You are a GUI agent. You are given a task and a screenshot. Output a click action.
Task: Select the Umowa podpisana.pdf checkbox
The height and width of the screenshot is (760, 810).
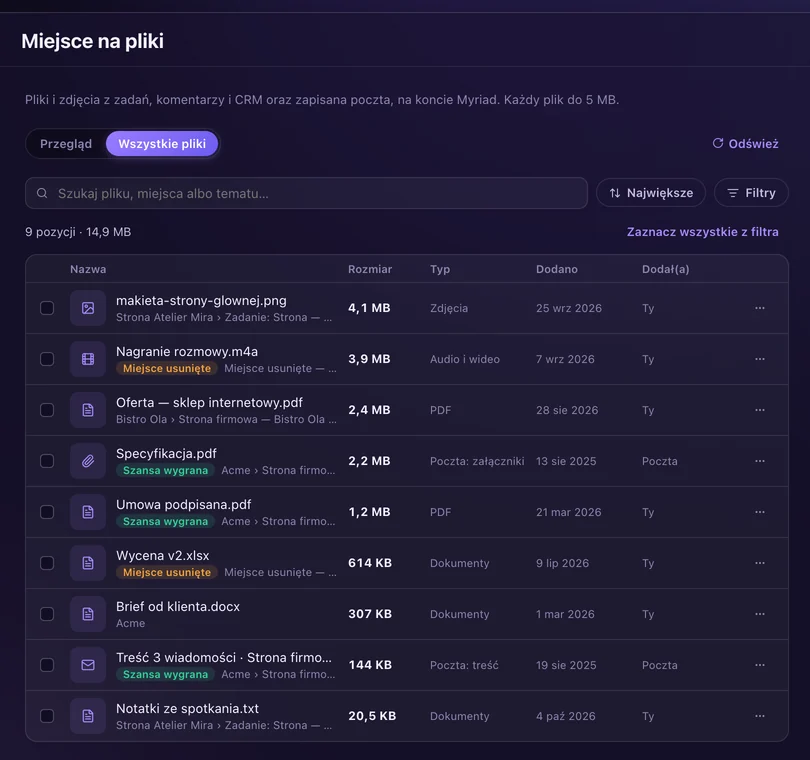[47, 512]
